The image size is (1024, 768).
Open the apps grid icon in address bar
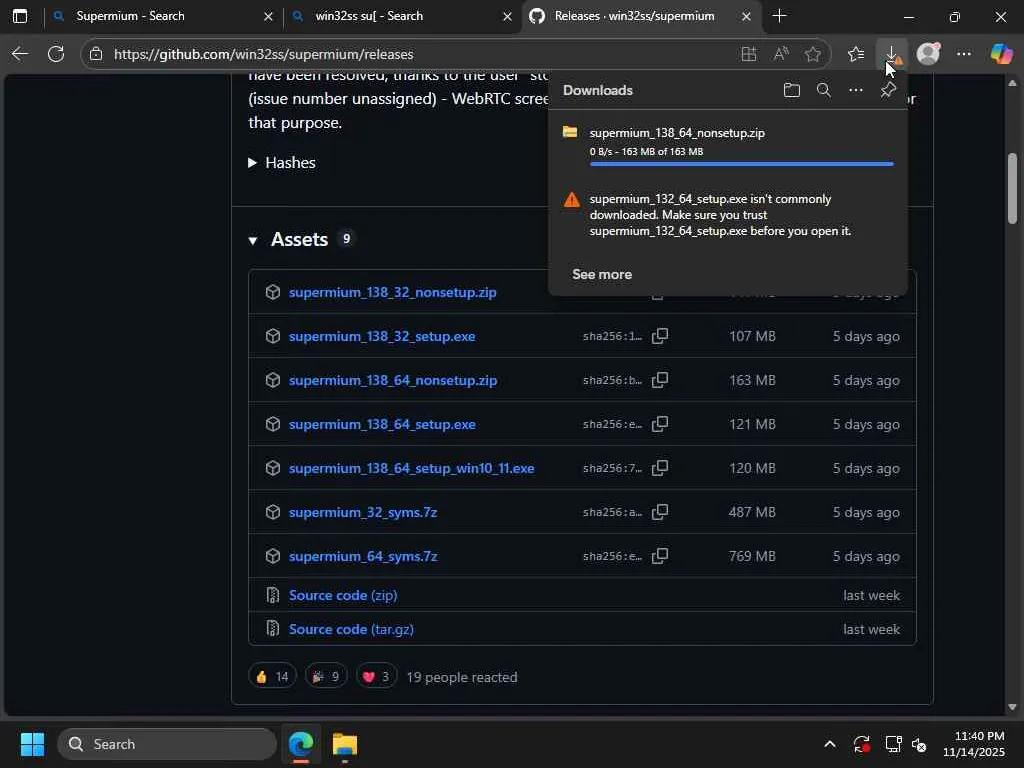click(x=748, y=54)
